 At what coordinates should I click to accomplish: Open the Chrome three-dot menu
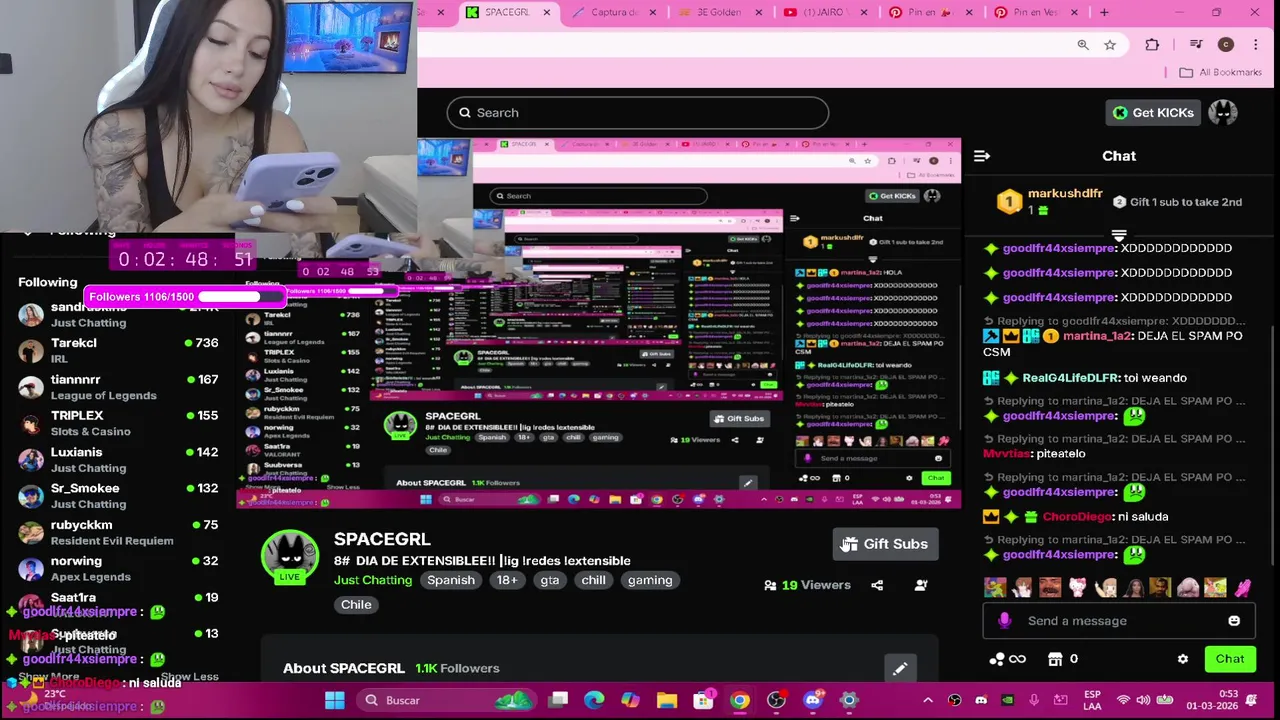1256,45
